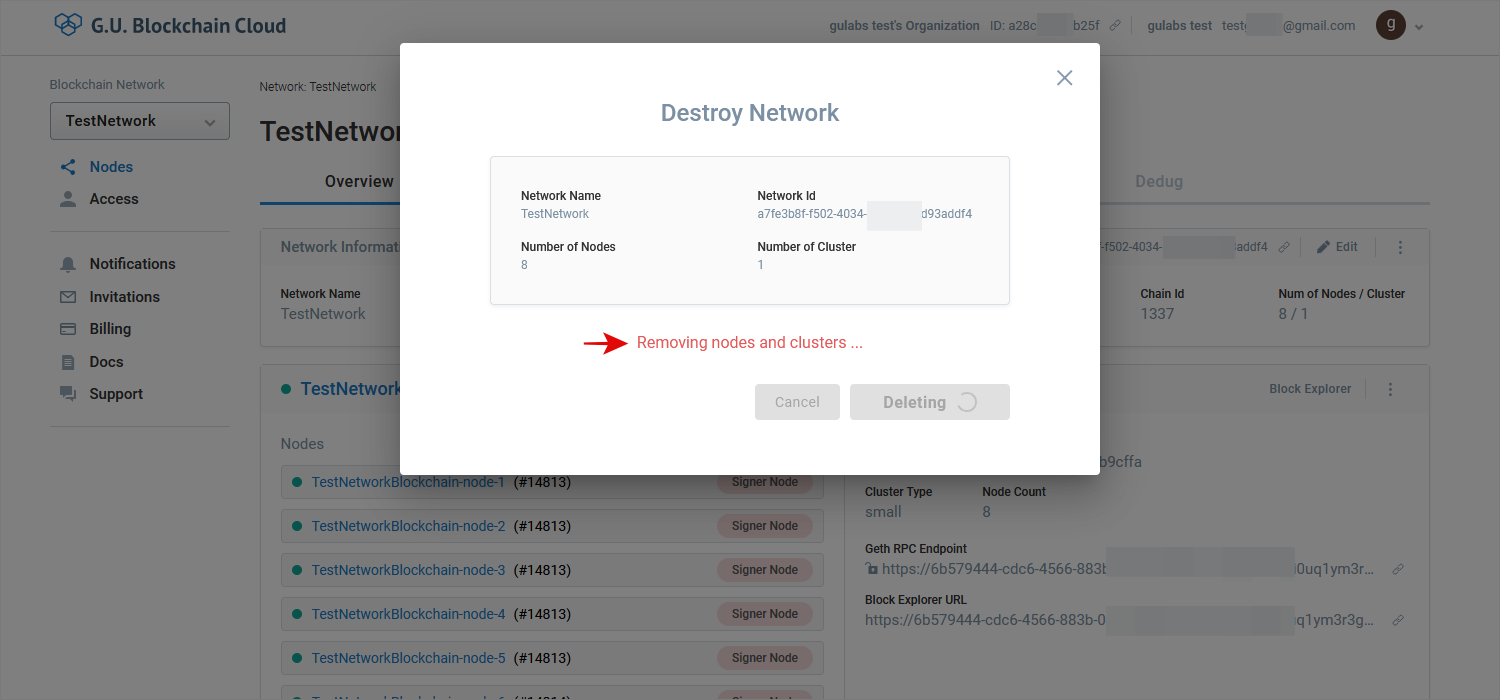
Task: Open Billing in the sidebar
Action: pyautogui.click(x=110, y=329)
